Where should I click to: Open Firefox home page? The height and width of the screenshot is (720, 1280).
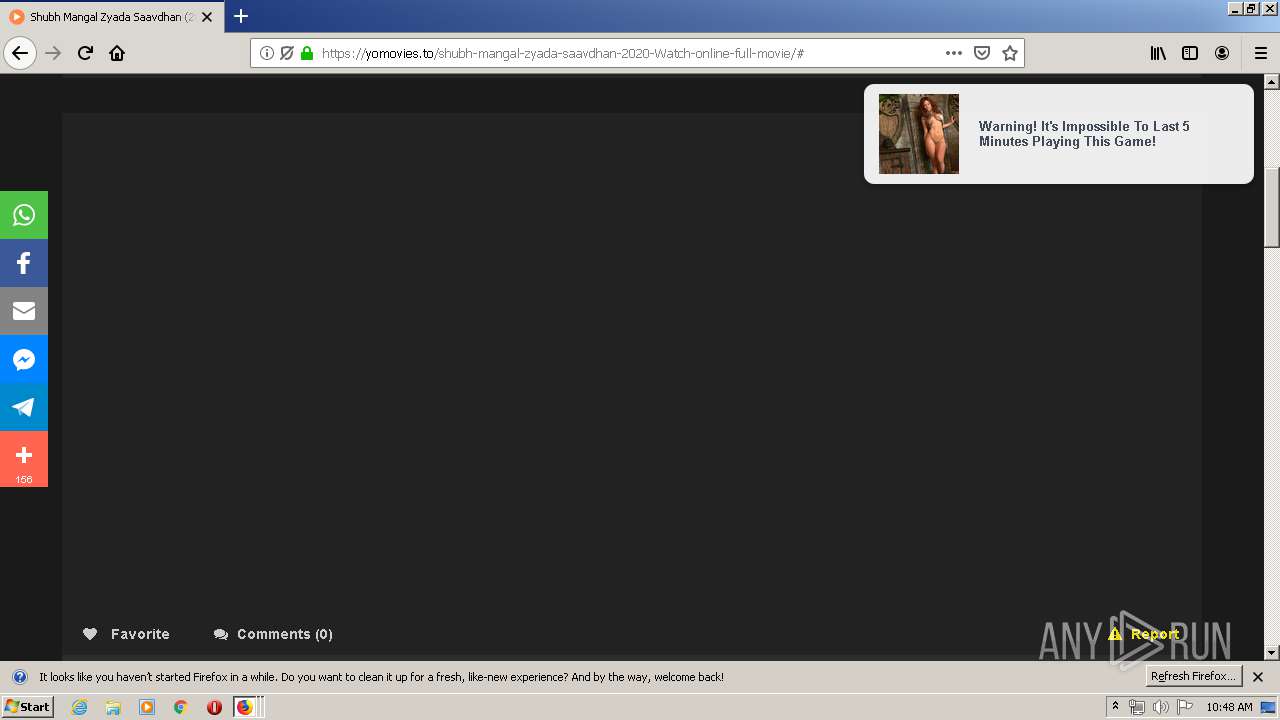[117, 53]
